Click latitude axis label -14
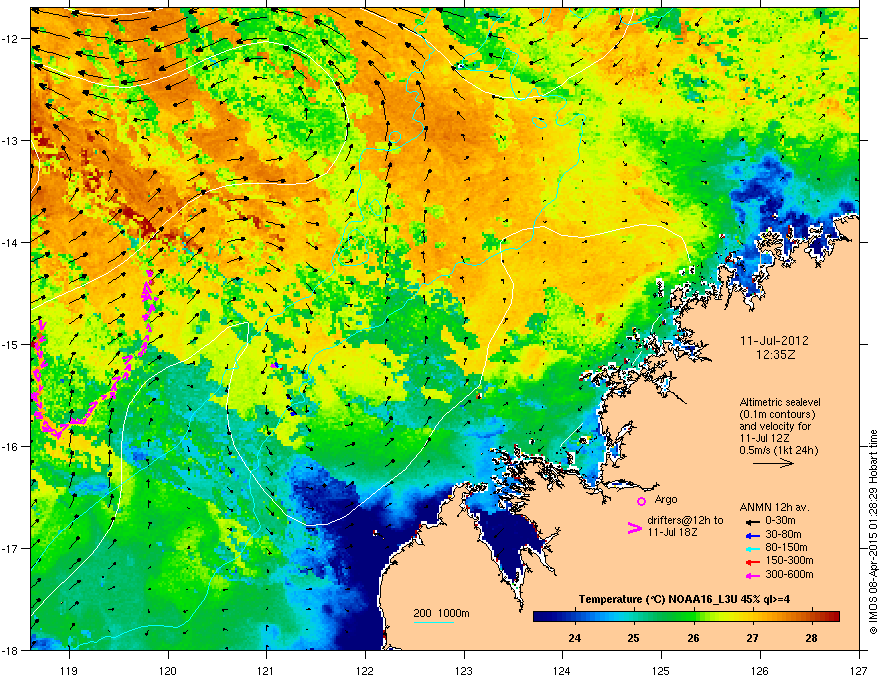 (11, 243)
